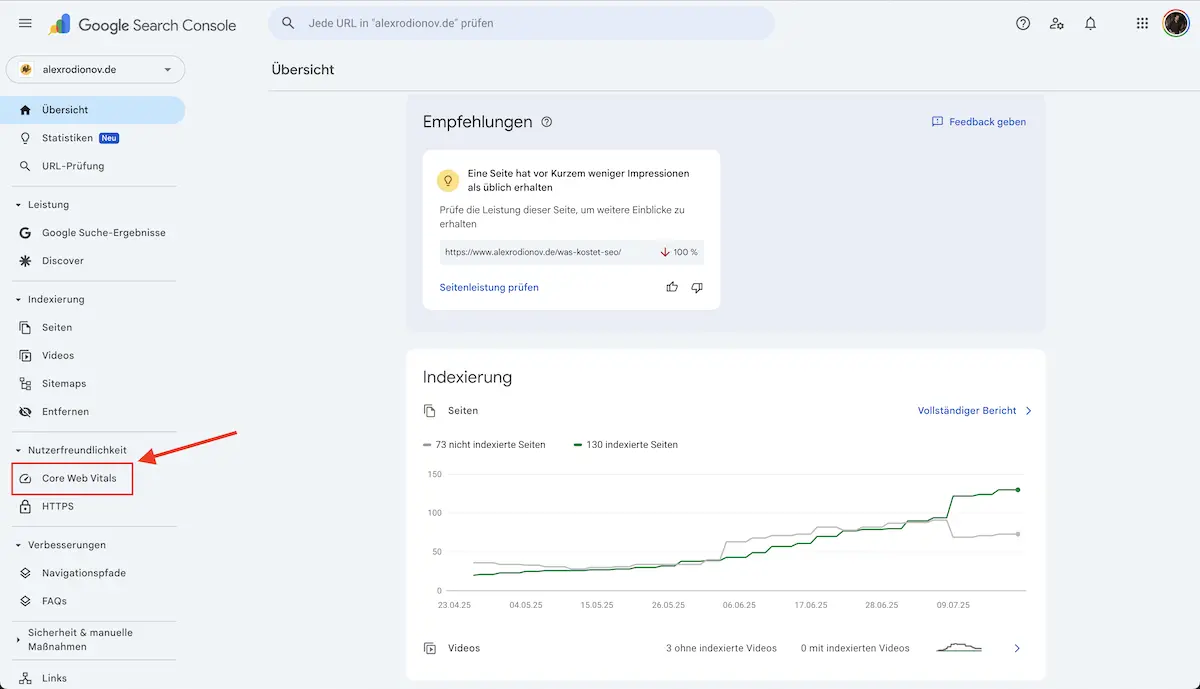Viewport: 1200px width, 689px height.
Task: Click the Neu badge beside Statistiken
Action: (x=109, y=138)
